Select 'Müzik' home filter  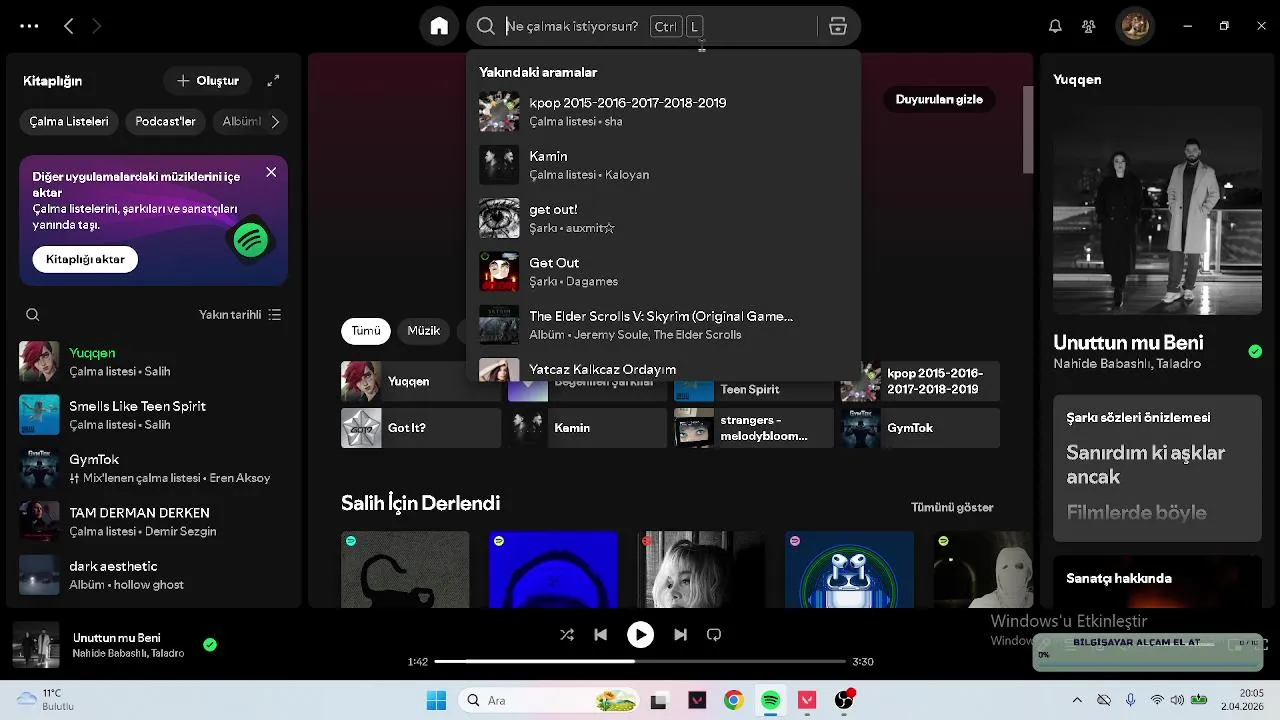point(424,330)
